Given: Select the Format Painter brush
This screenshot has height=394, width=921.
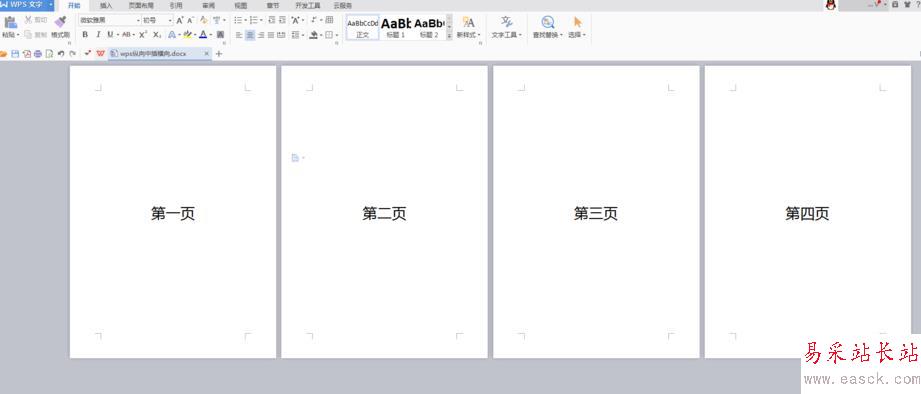Looking at the screenshot, I should [60, 22].
